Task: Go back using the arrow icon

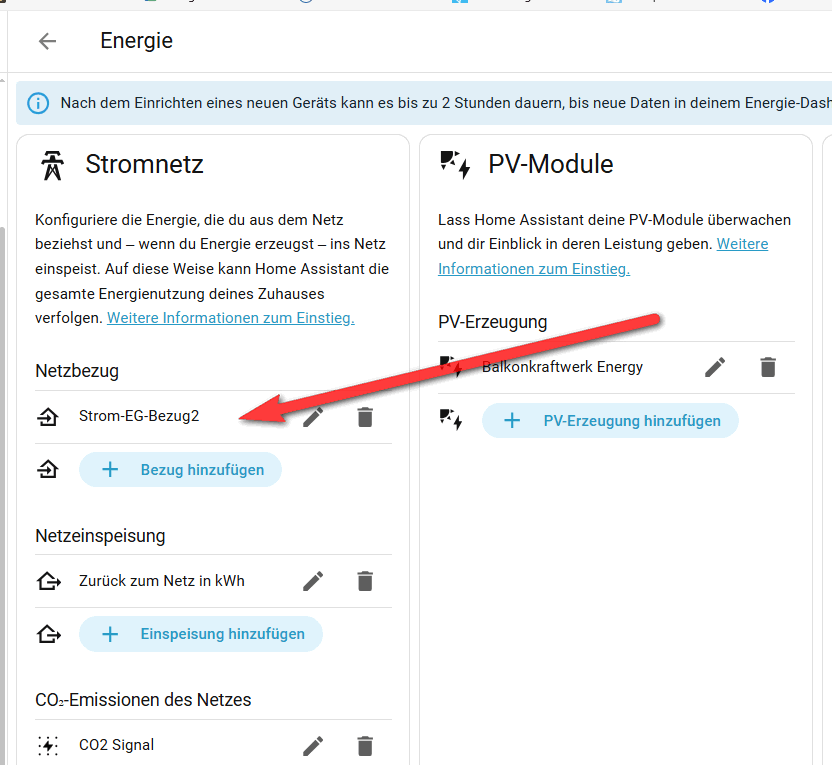Action: [47, 41]
